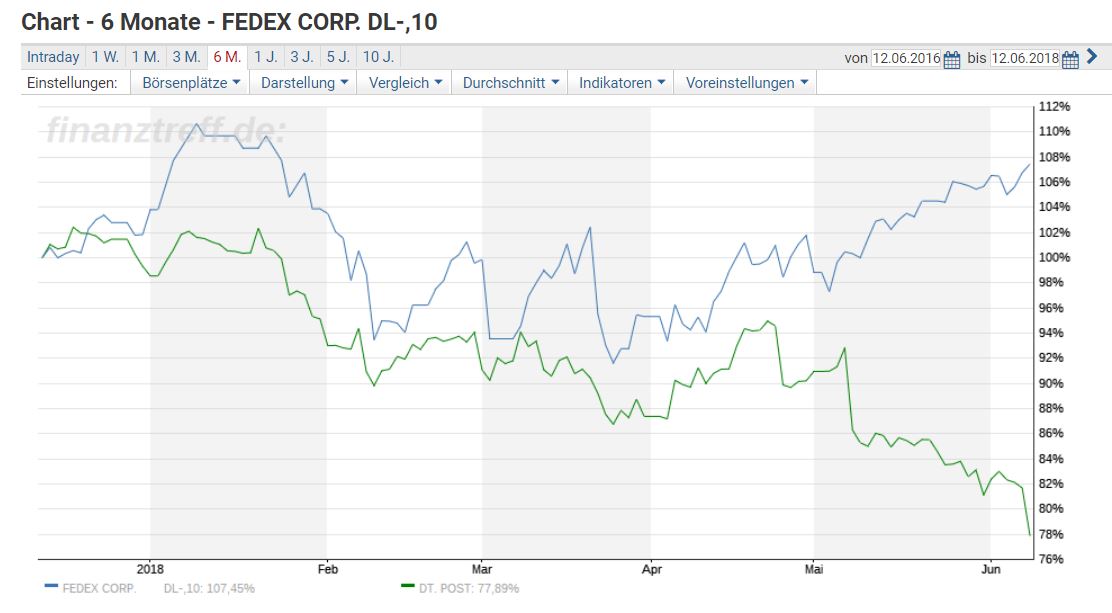The image size is (1112, 613).
Task: Click the 'von' date field 12.06.2016
Action: (x=906, y=58)
